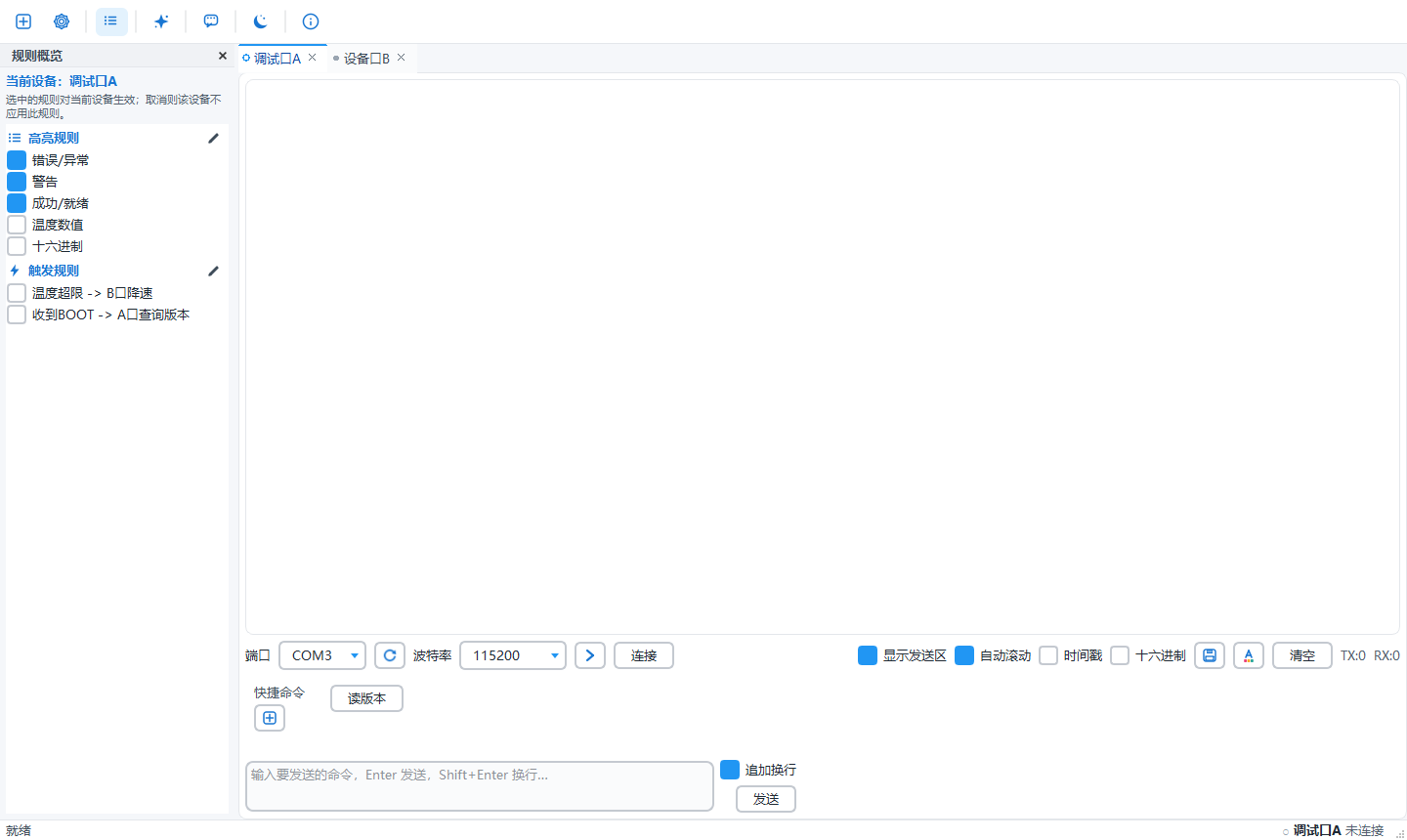Save log with the floppy disk icon

[1210, 655]
